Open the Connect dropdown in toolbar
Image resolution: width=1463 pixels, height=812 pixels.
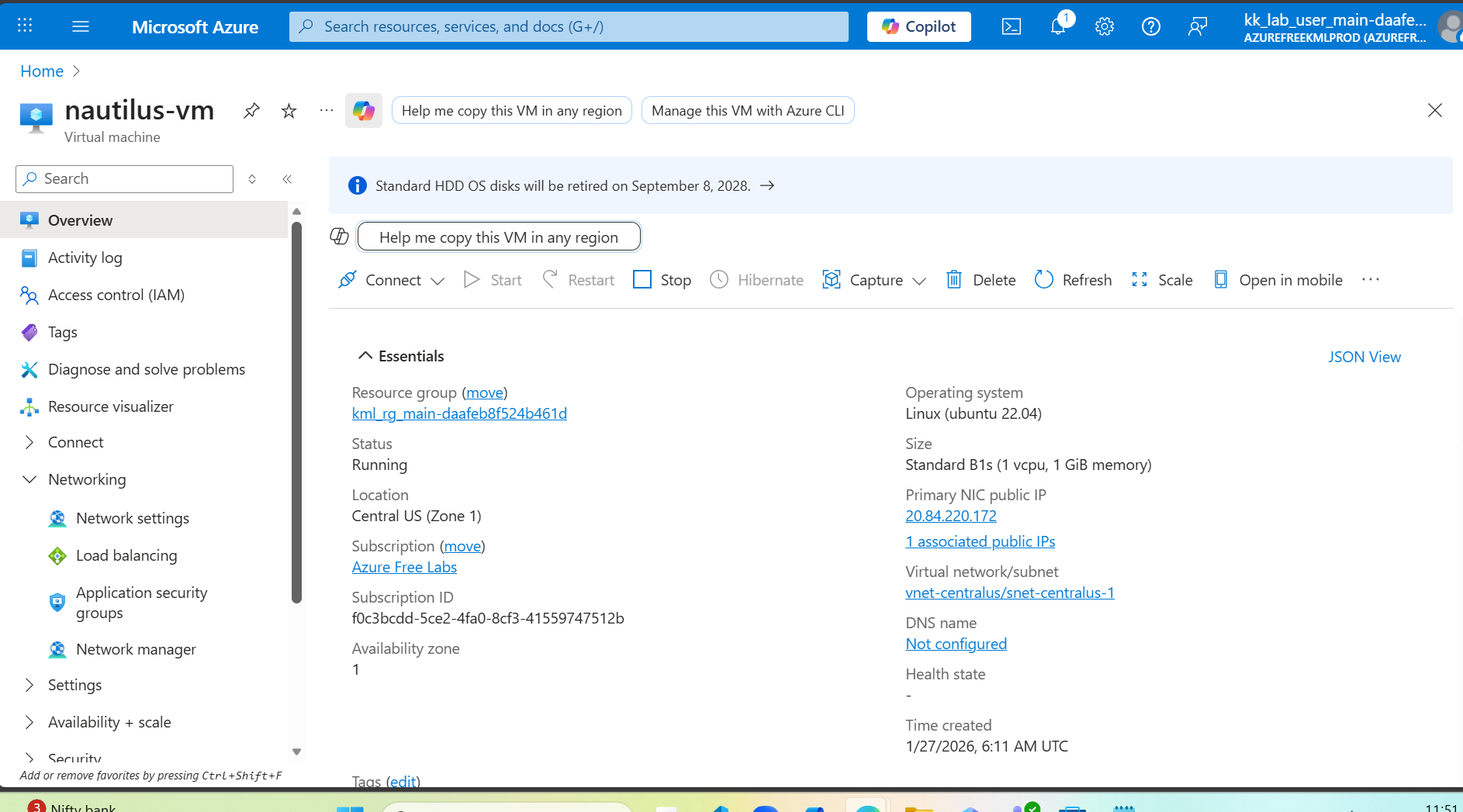tap(392, 280)
